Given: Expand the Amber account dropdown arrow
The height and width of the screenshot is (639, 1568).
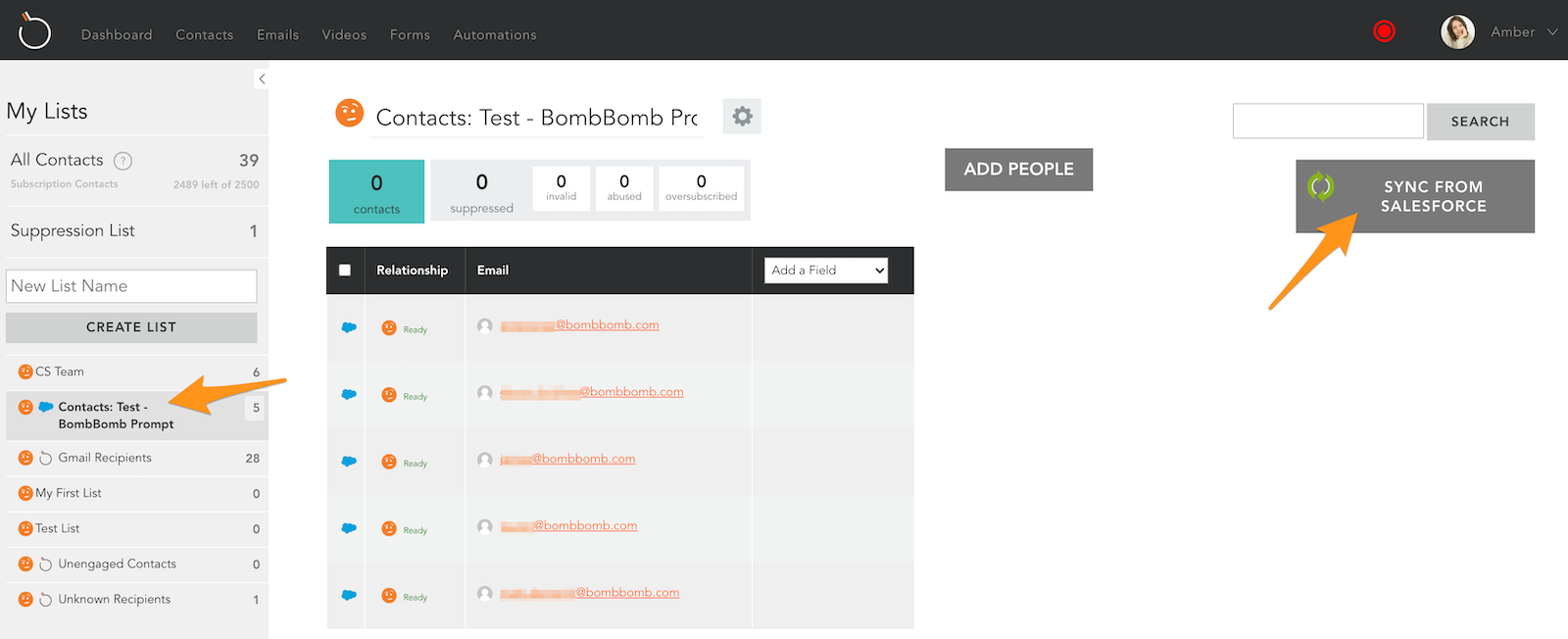Looking at the screenshot, I should pos(1552,32).
